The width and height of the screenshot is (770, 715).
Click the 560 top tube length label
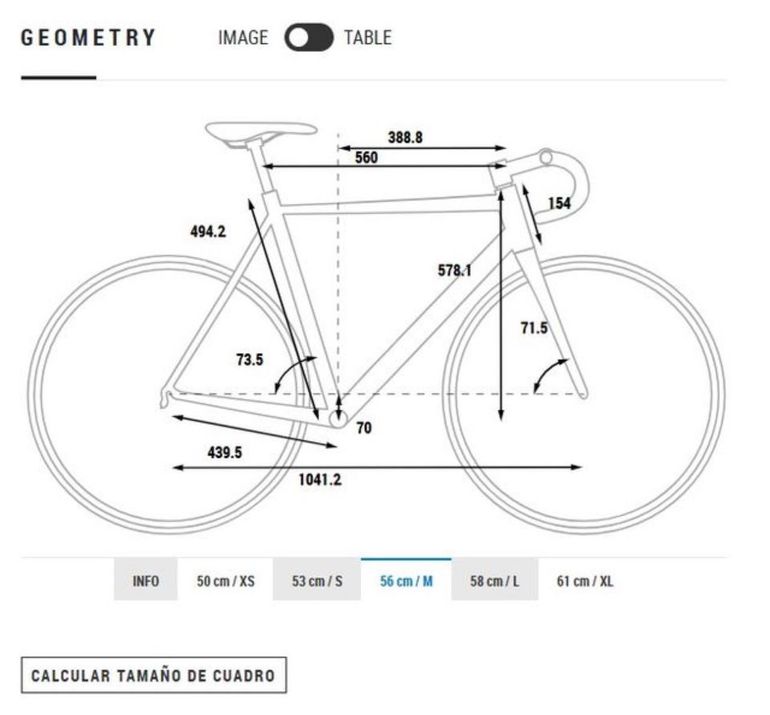366,157
